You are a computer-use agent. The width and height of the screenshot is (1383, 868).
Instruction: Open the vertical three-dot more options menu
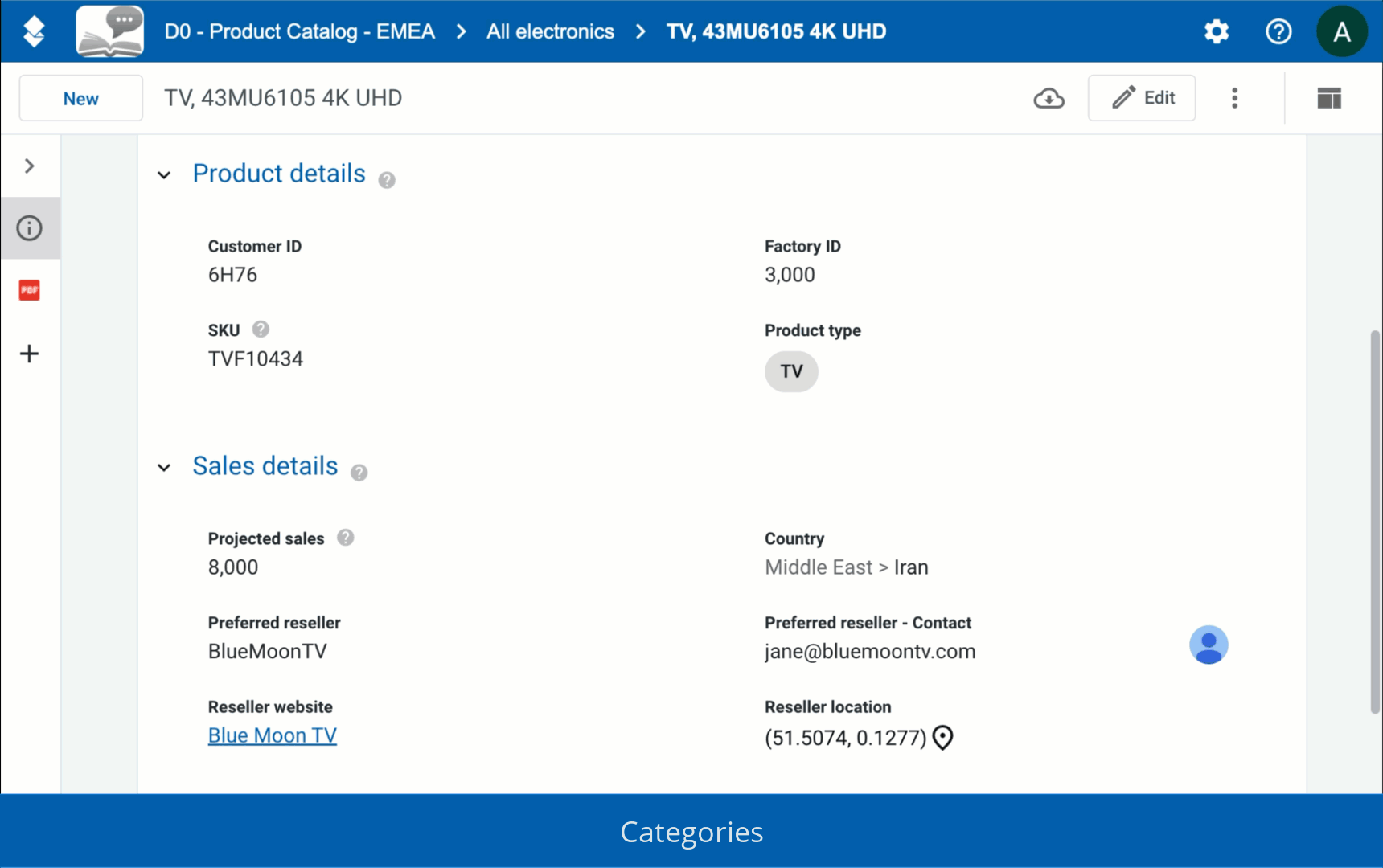(1235, 98)
